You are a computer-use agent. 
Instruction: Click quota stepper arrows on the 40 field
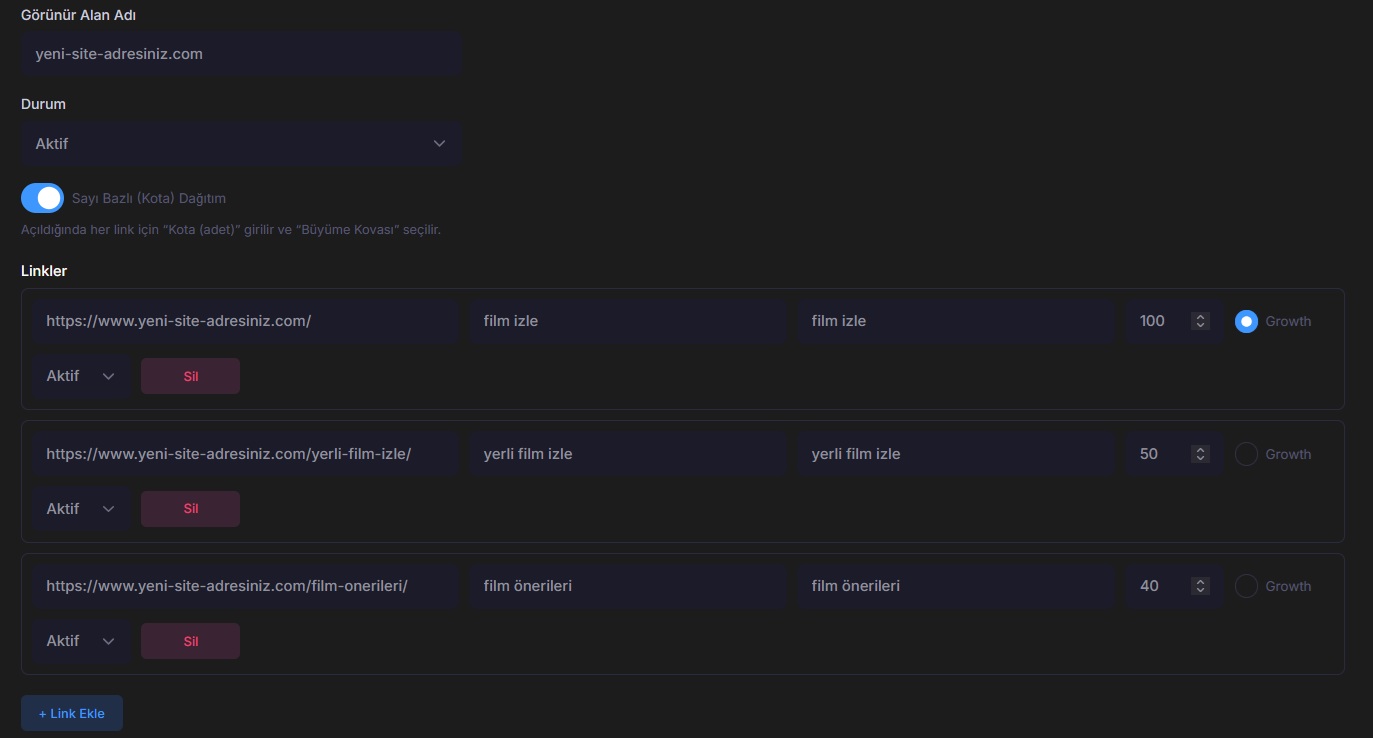coord(1201,586)
